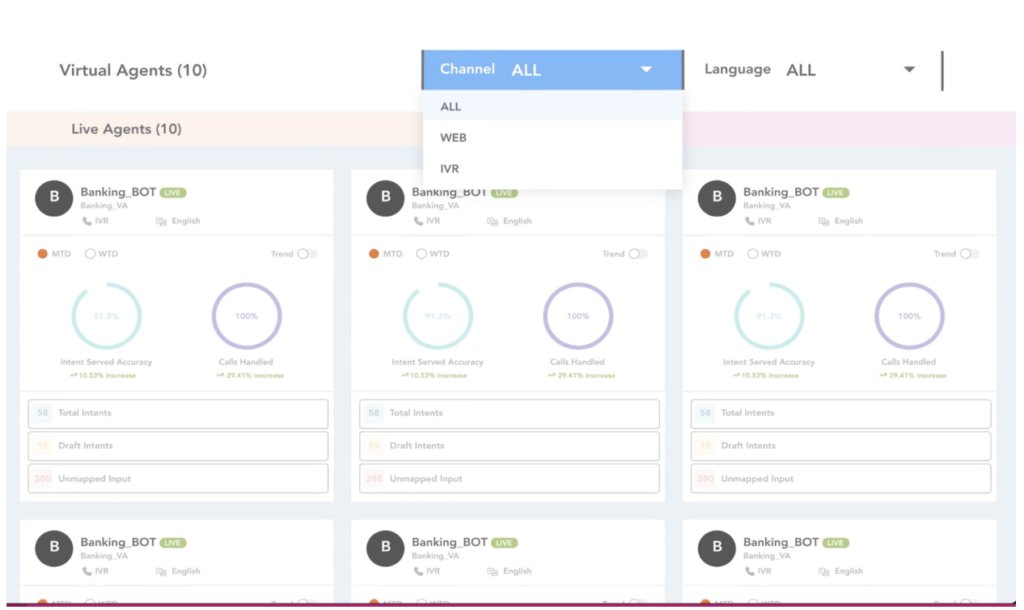Viewport: 1024px width, 610px height.
Task: Click LIVE badge on first top-row card
Action: [x=173, y=193]
